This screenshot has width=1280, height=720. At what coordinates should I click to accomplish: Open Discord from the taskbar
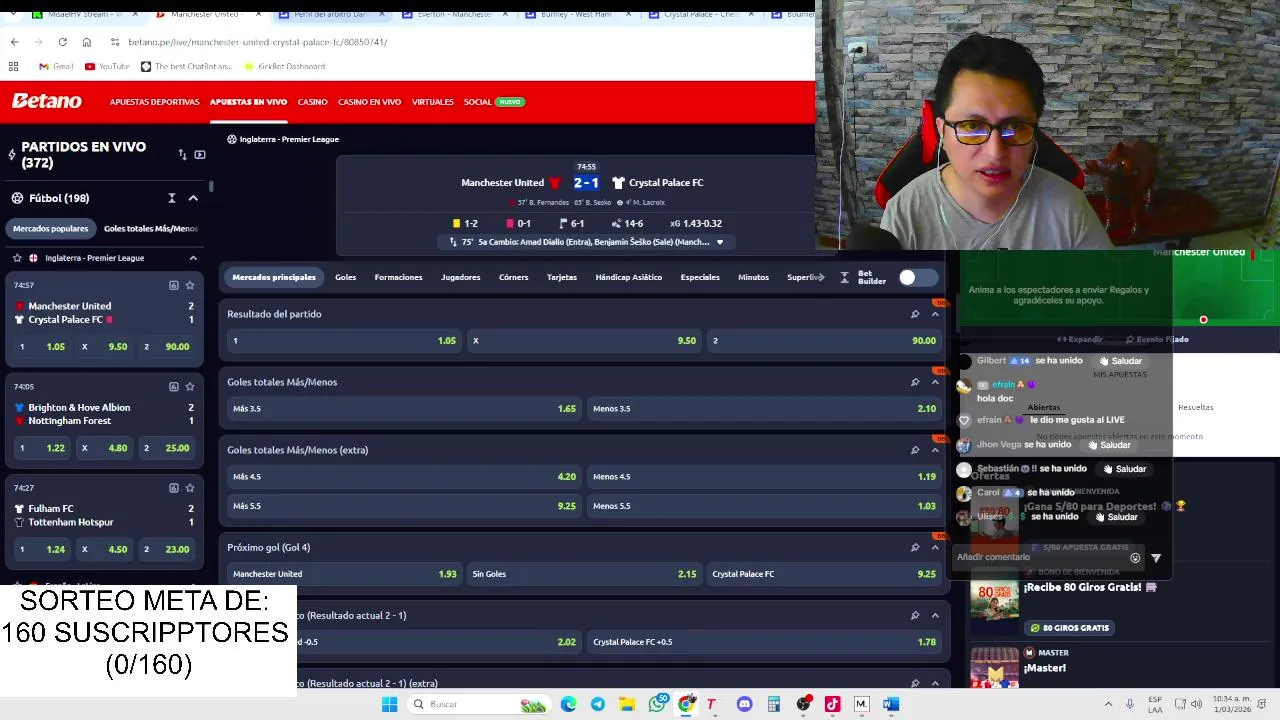(x=744, y=704)
